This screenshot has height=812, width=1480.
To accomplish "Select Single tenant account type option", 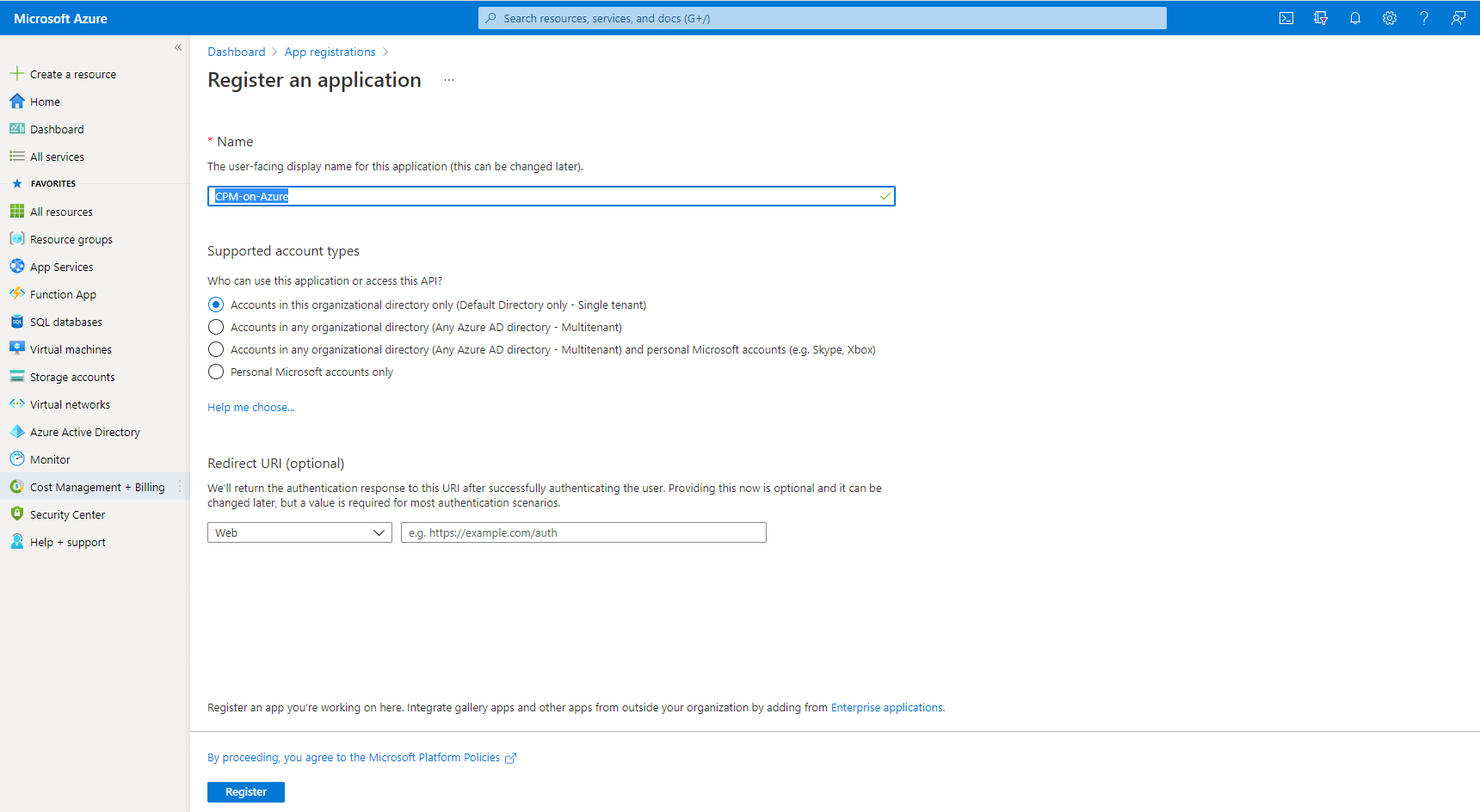I will pyautogui.click(x=216, y=304).
